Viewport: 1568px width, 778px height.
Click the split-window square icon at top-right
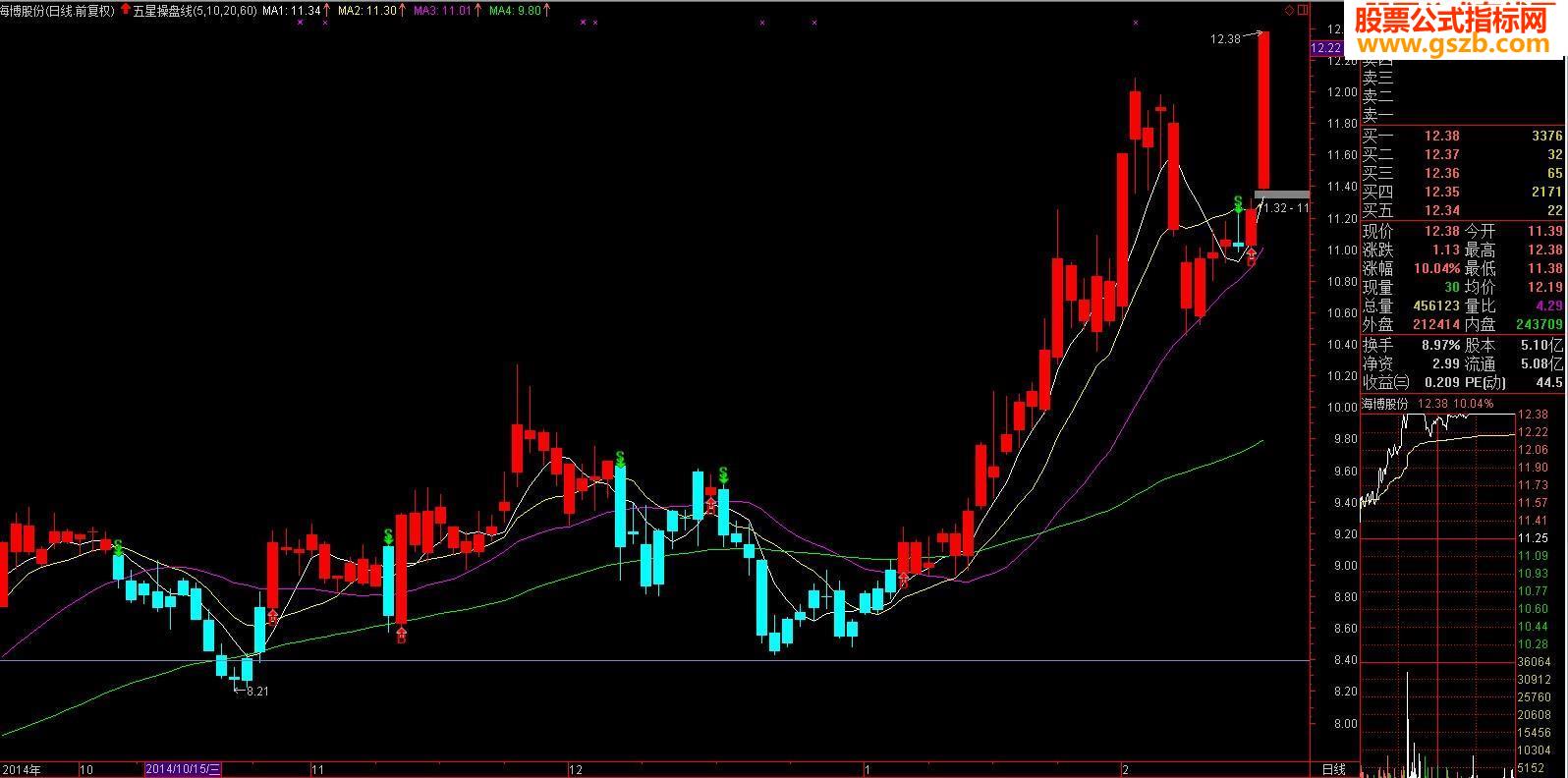pyautogui.click(x=1303, y=10)
